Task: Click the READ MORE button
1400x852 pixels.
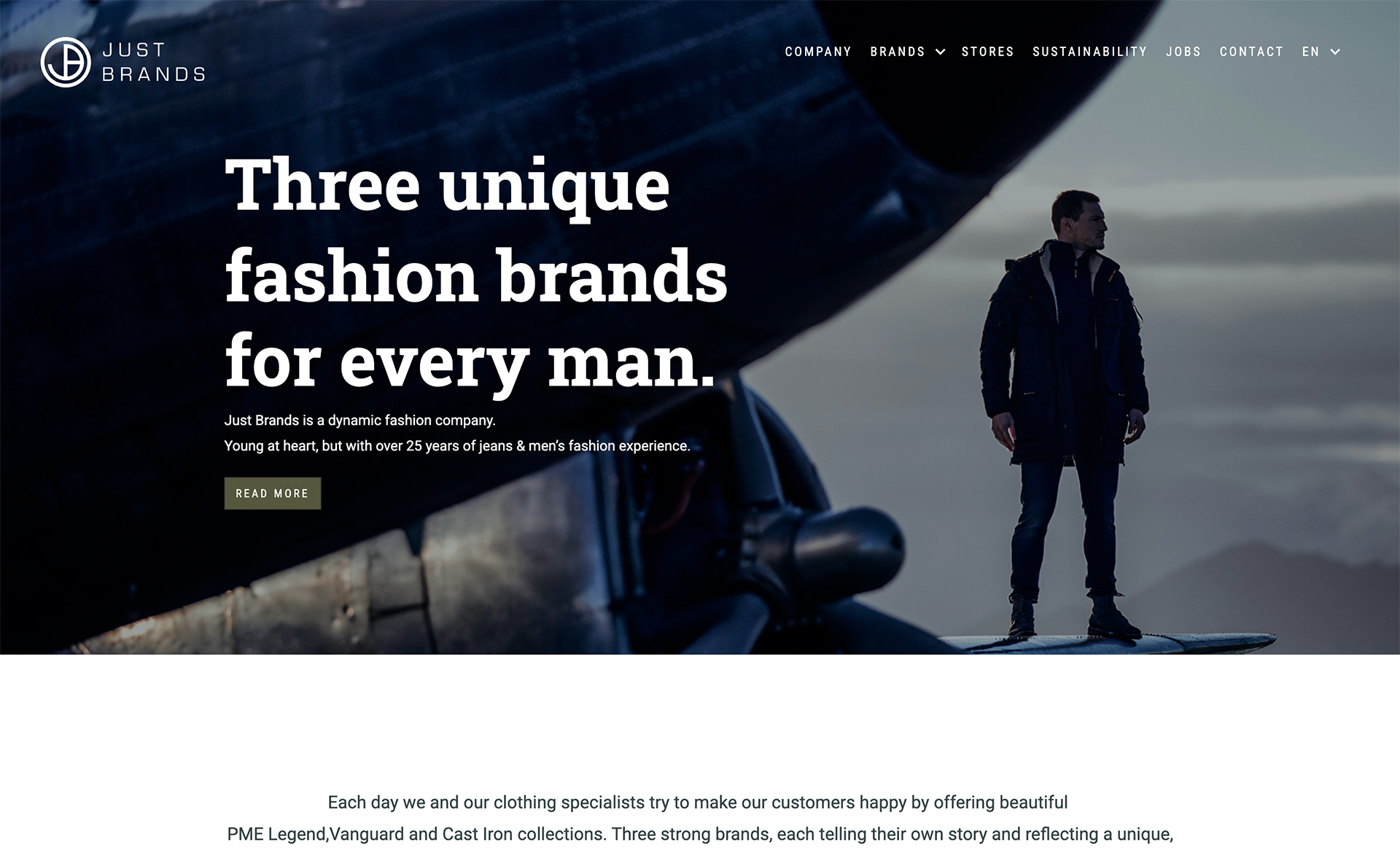Action: pyautogui.click(x=273, y=493)
